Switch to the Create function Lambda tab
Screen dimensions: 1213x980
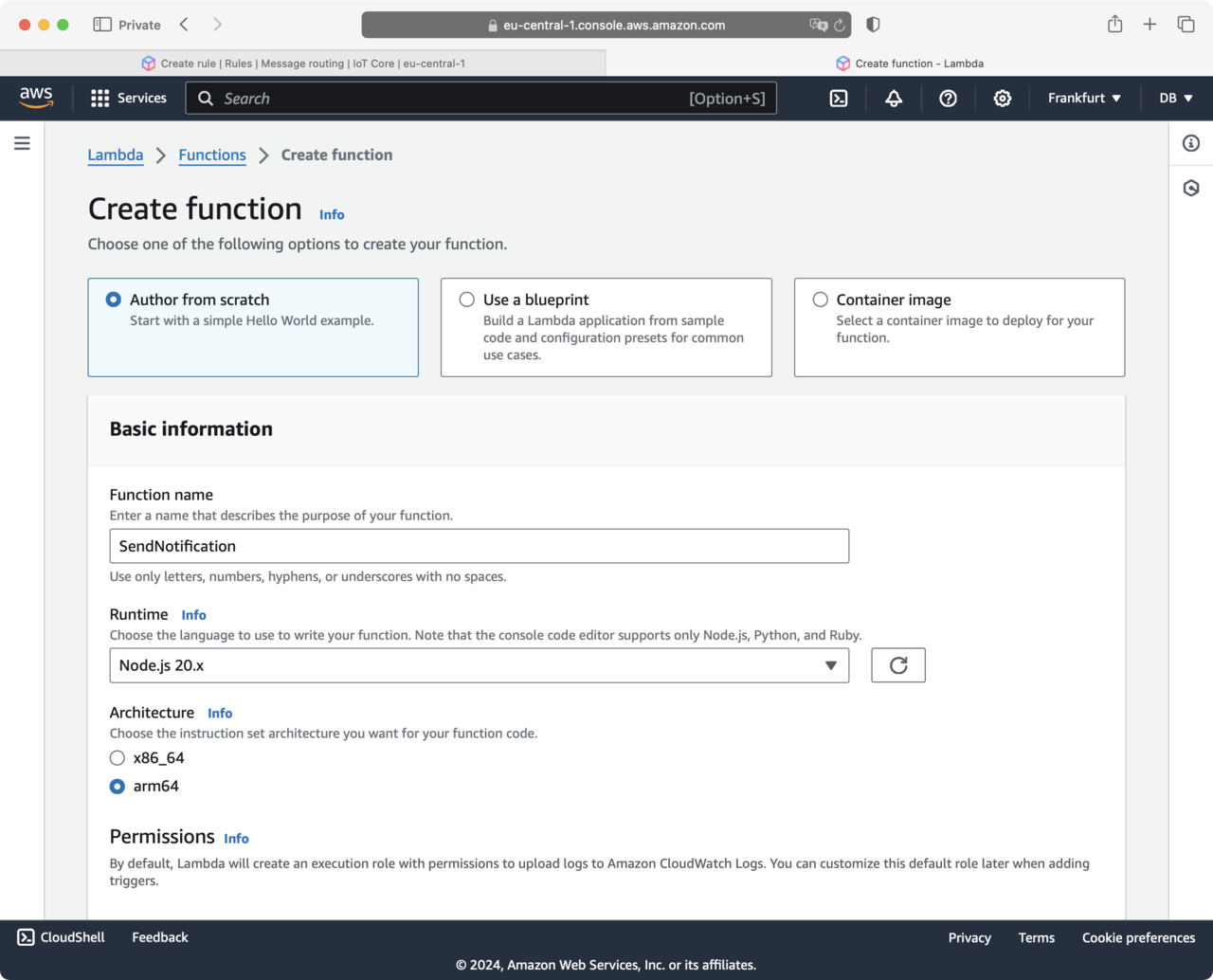(910, 64)
